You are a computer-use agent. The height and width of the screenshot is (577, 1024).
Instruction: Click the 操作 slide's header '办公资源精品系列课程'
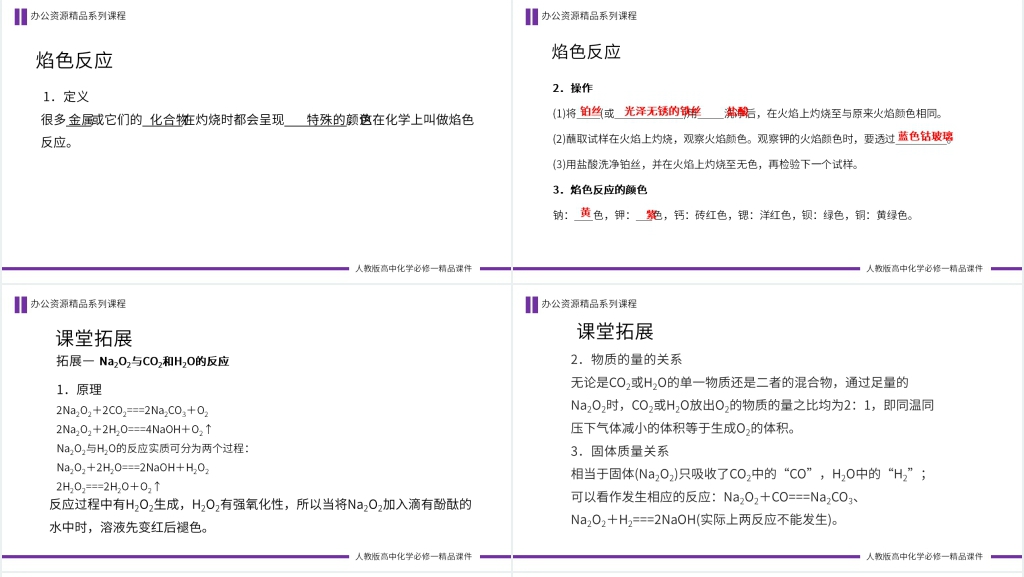[x=588, y=16]
